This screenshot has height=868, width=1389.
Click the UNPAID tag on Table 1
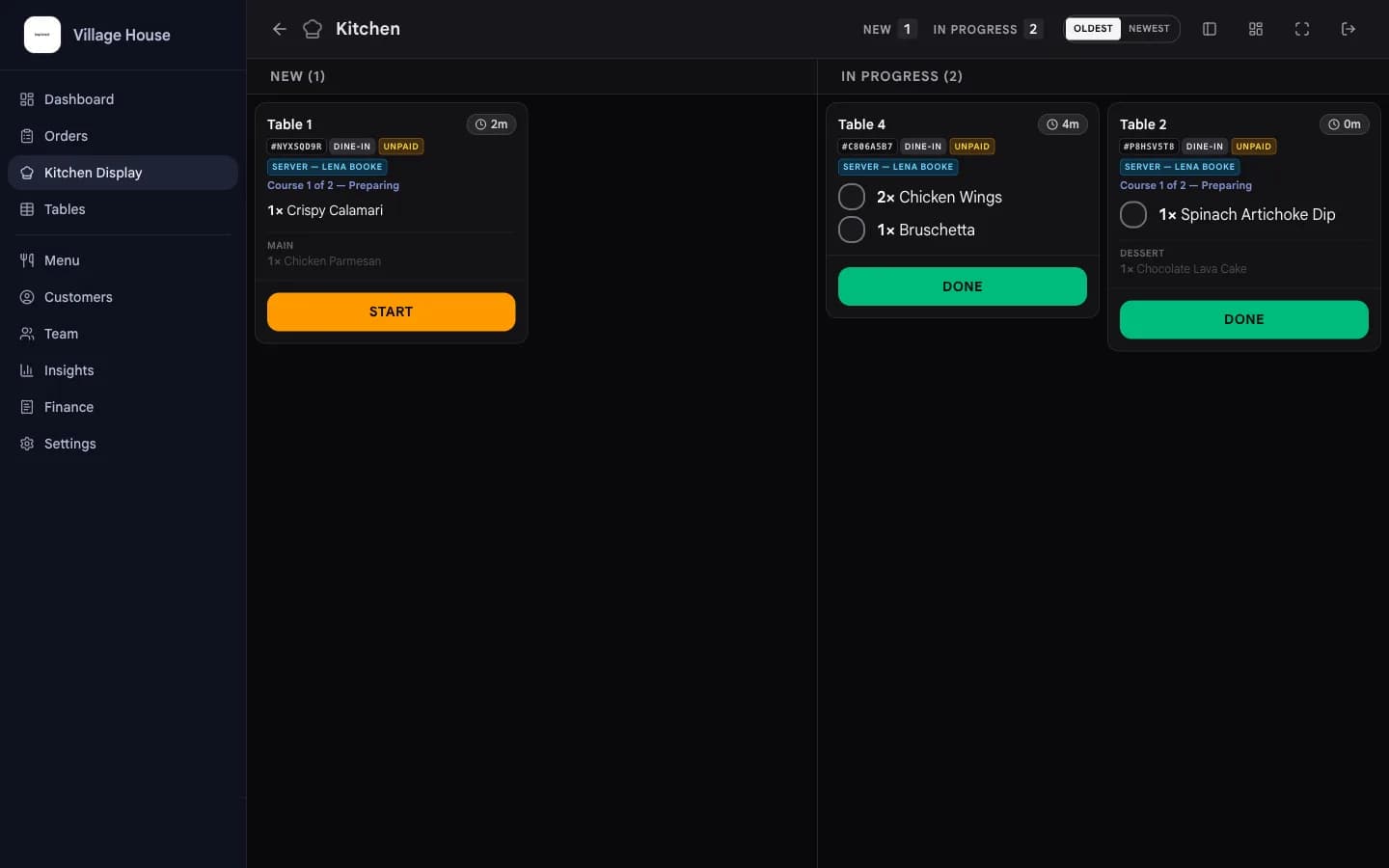coord(401,147)
